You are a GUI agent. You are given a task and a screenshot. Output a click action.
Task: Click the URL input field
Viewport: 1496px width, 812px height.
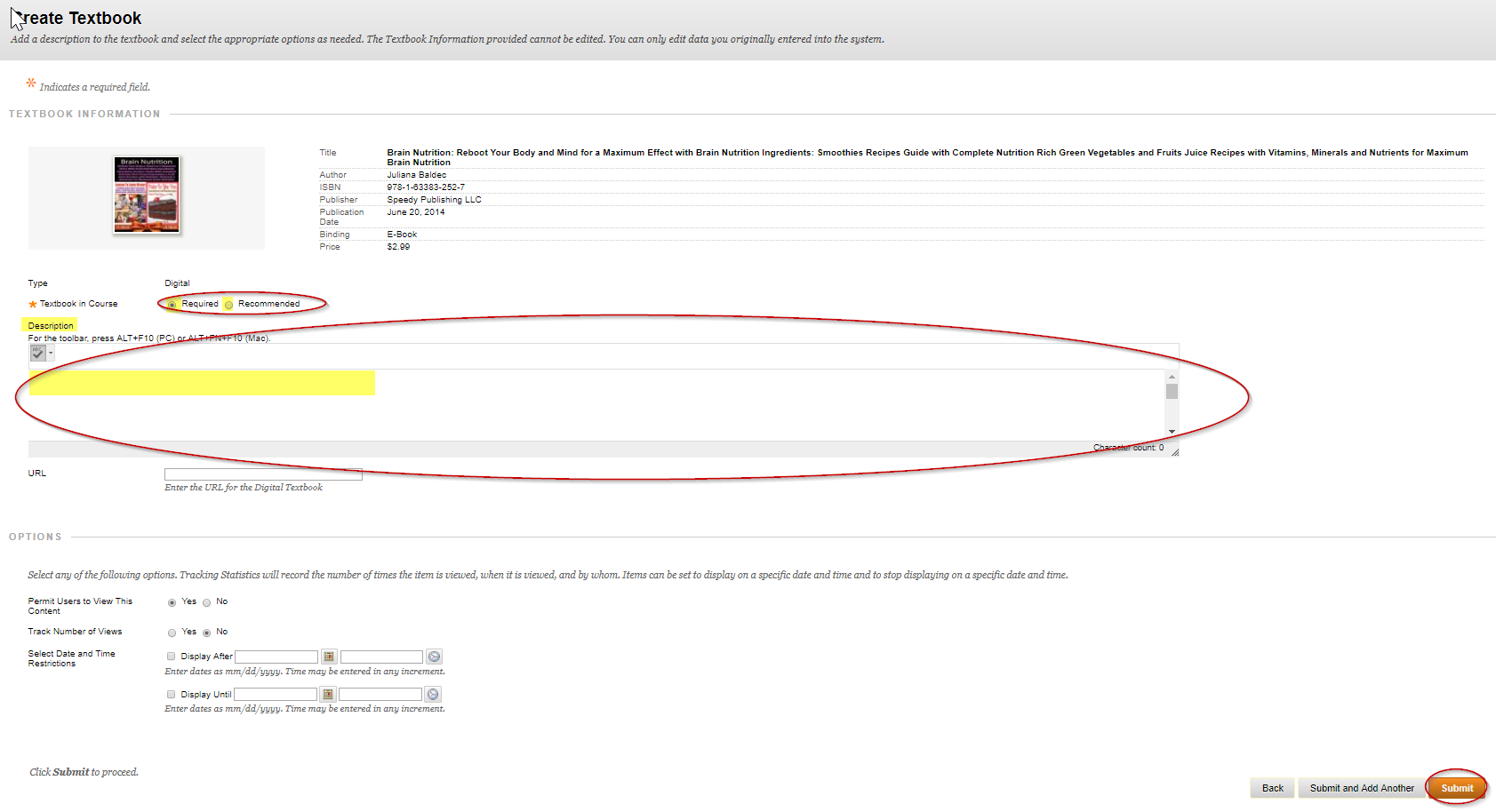[x=263, y=474]
